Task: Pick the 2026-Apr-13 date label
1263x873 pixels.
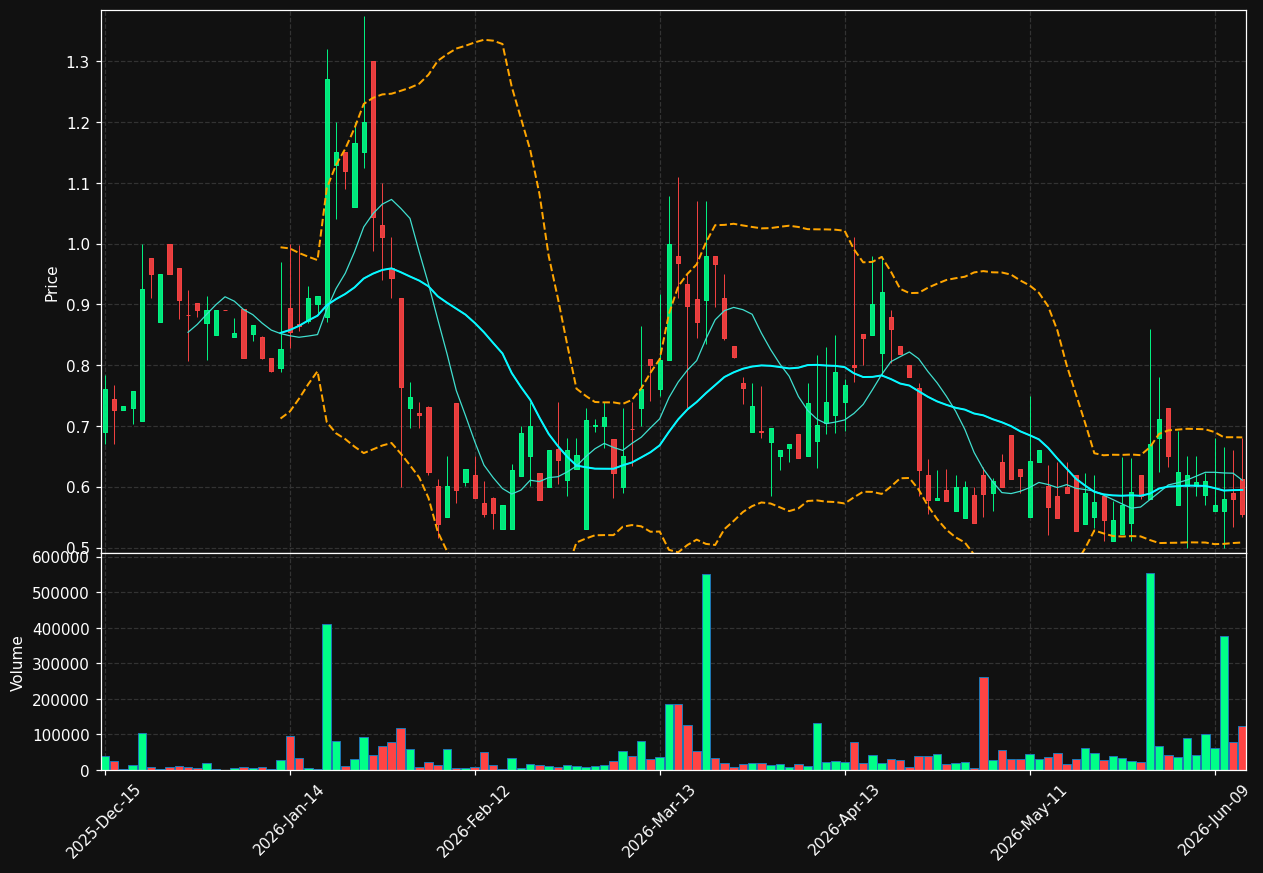Action: 843,820
